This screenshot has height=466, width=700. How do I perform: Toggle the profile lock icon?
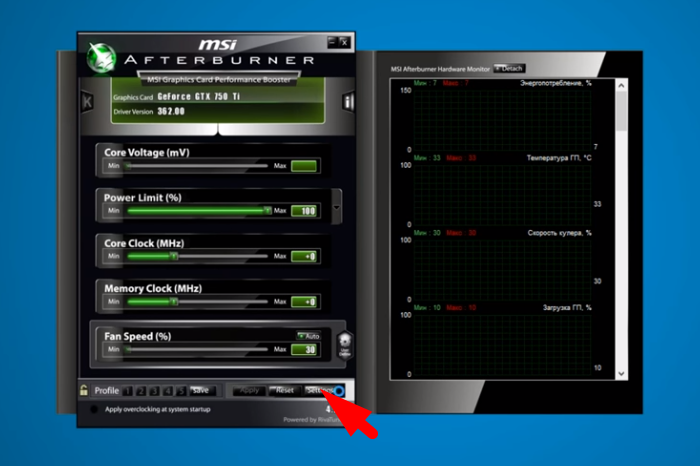pyautogui.click(x=83, y=390)
